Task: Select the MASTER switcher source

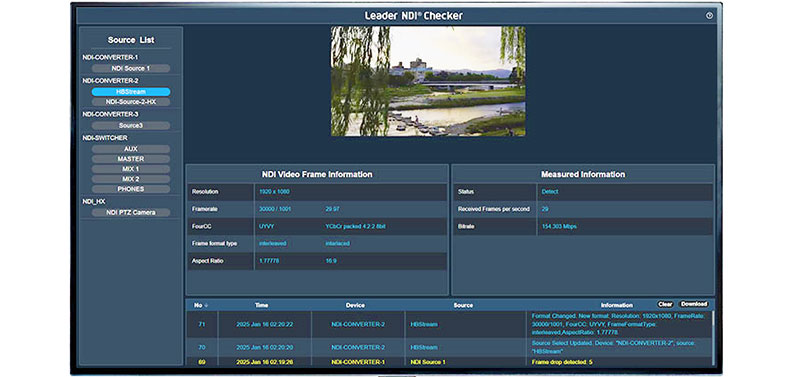Action: point(131,159)
